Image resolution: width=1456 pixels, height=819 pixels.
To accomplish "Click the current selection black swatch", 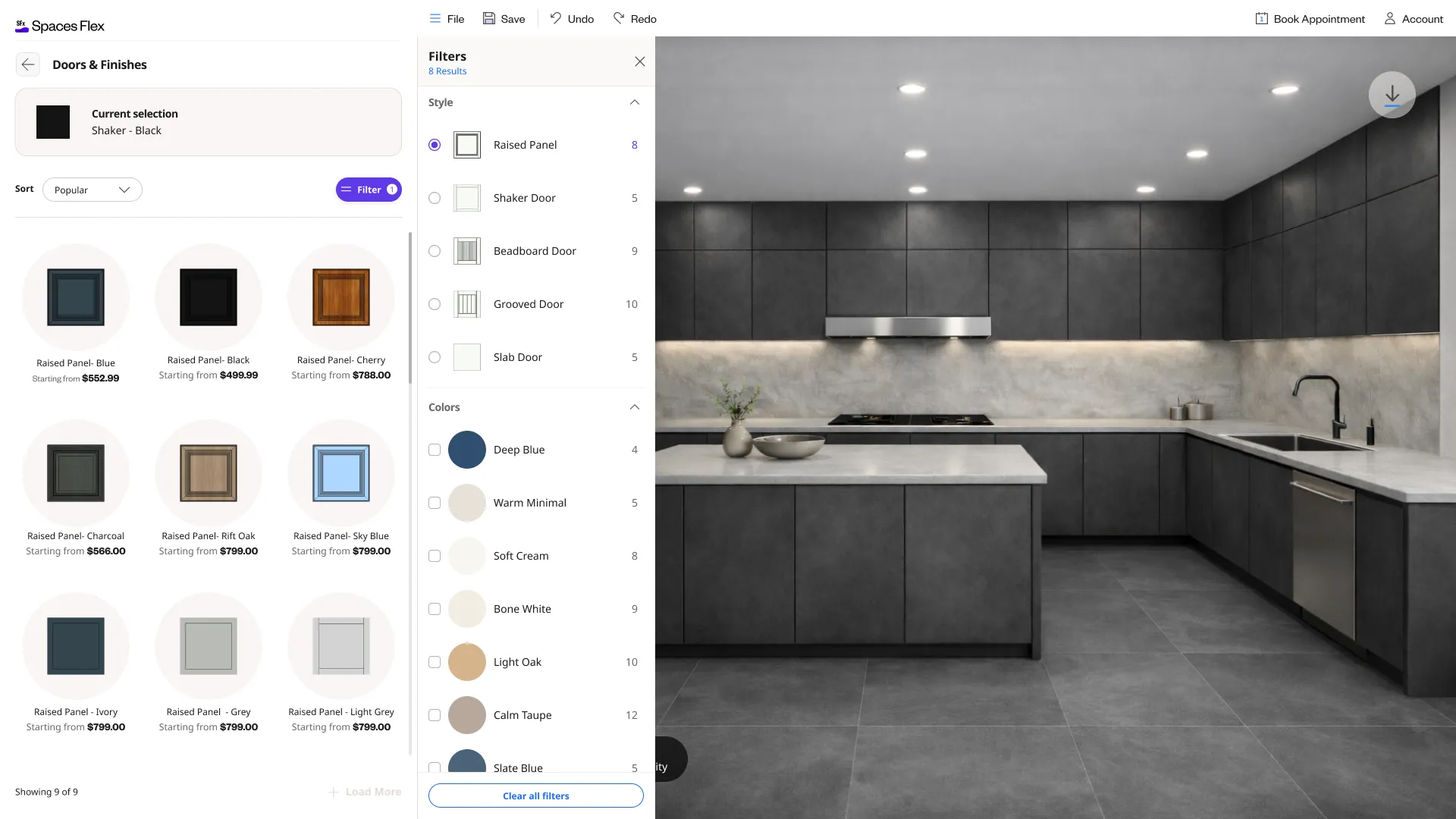I will point(53,122).
